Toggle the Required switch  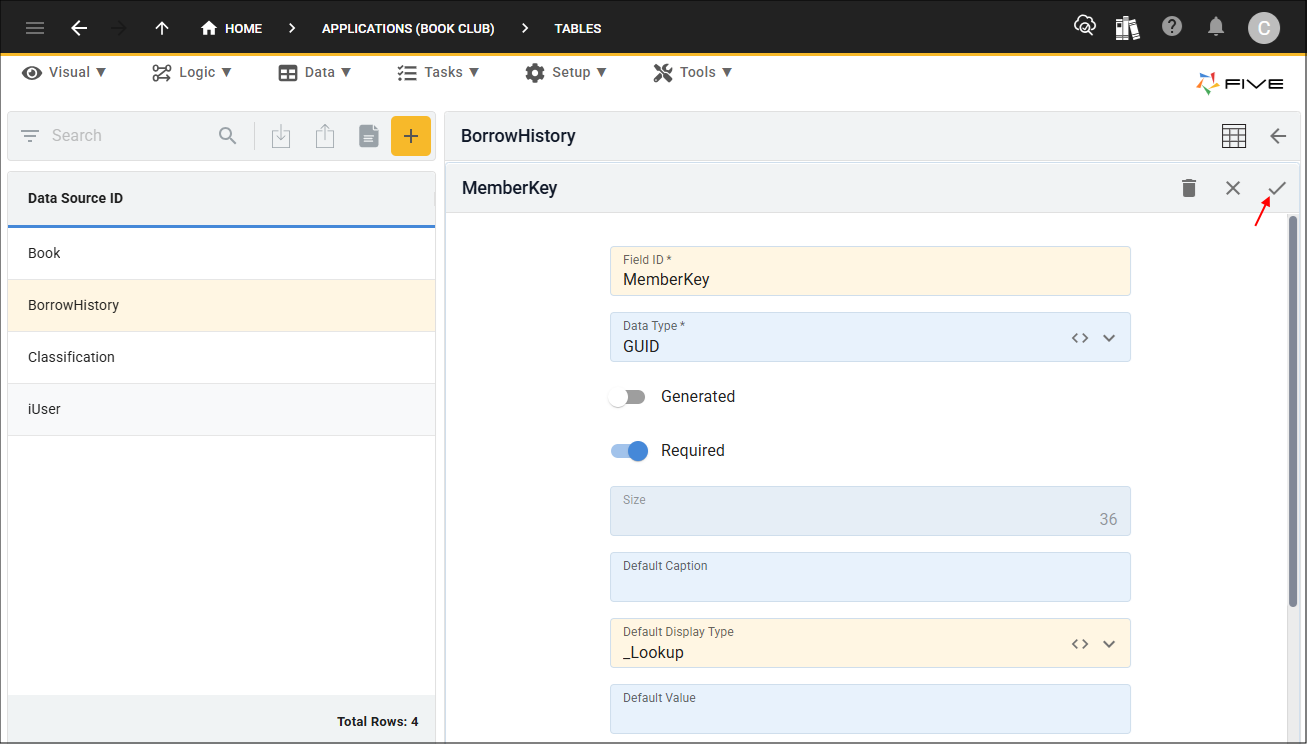[629, 451]
